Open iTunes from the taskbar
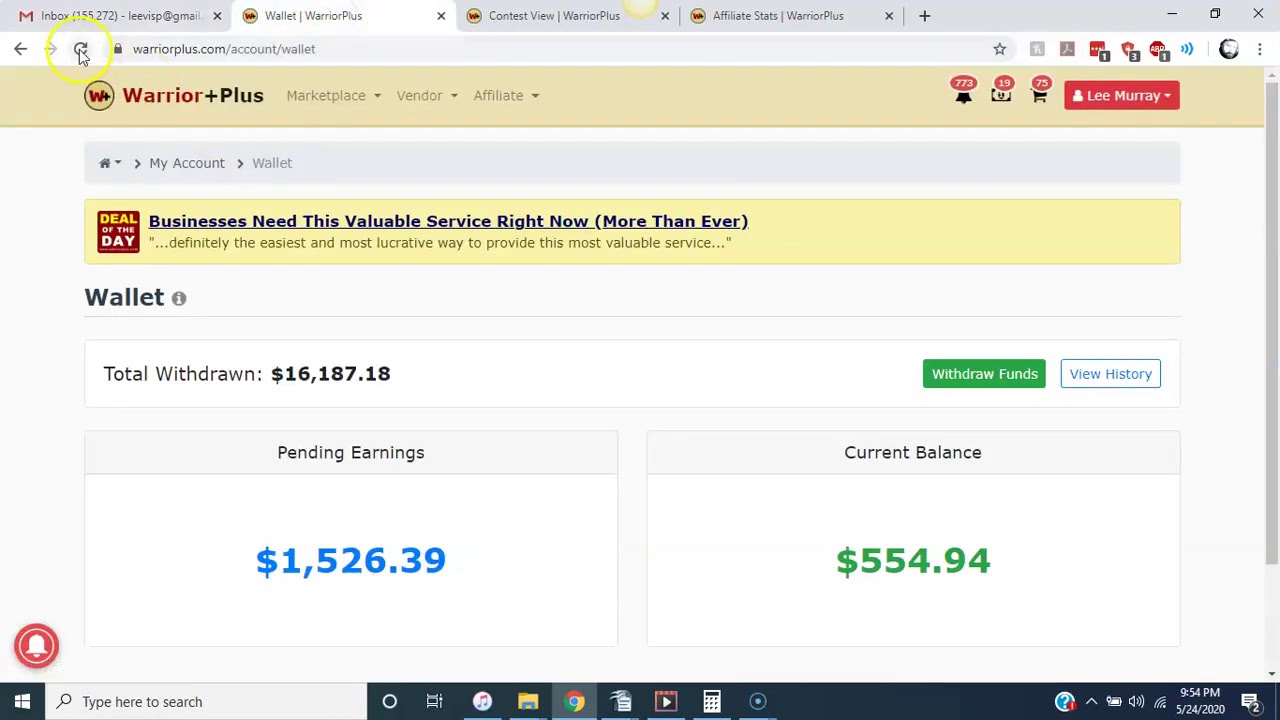The height and width of the screenshot is (720, 1280). point(482,701)
